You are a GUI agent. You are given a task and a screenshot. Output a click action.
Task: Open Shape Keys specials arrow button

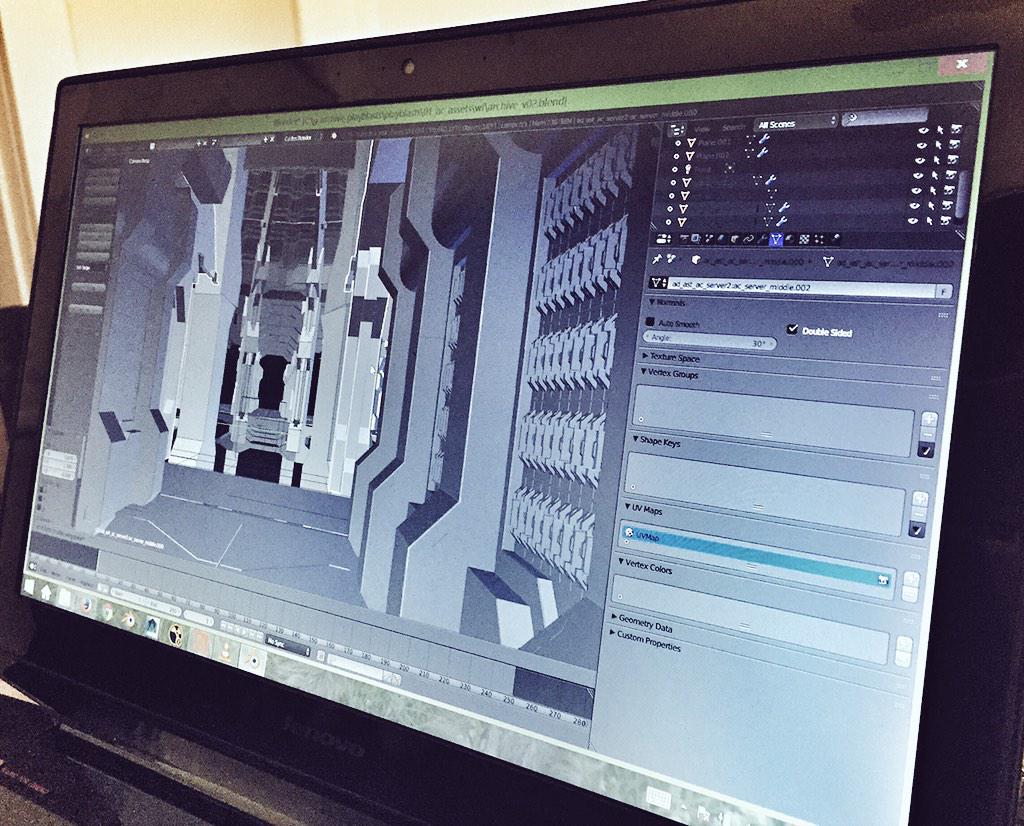tap(917, 529)
